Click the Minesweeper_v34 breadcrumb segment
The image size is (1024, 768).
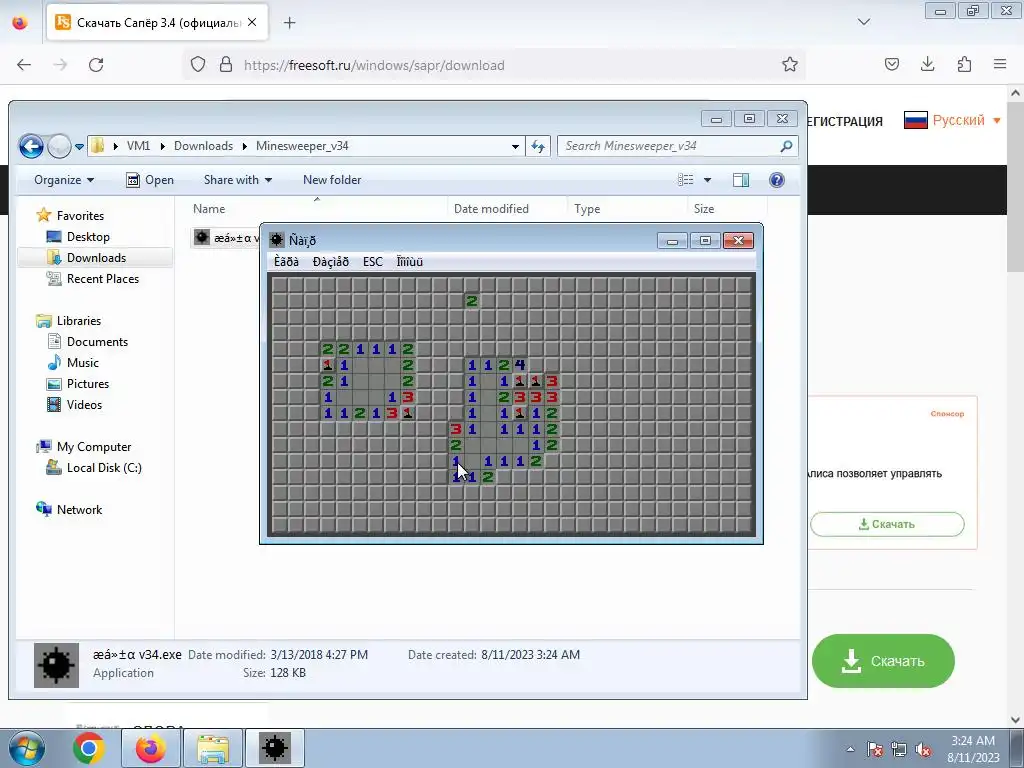point(302,146)
